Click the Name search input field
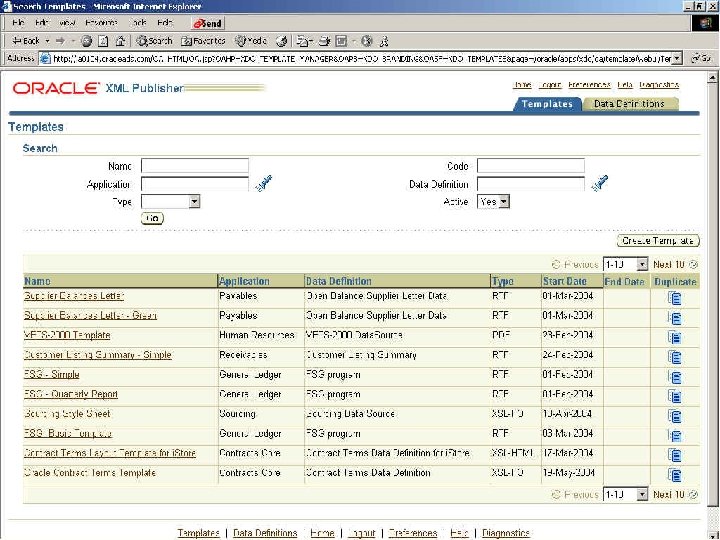Viewport: 720px width, 540px height. (195, 165)
